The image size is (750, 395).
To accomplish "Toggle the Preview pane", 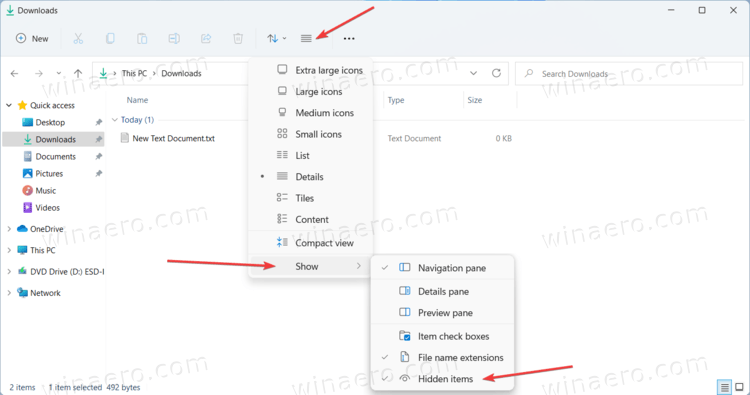I will [442, 313].
